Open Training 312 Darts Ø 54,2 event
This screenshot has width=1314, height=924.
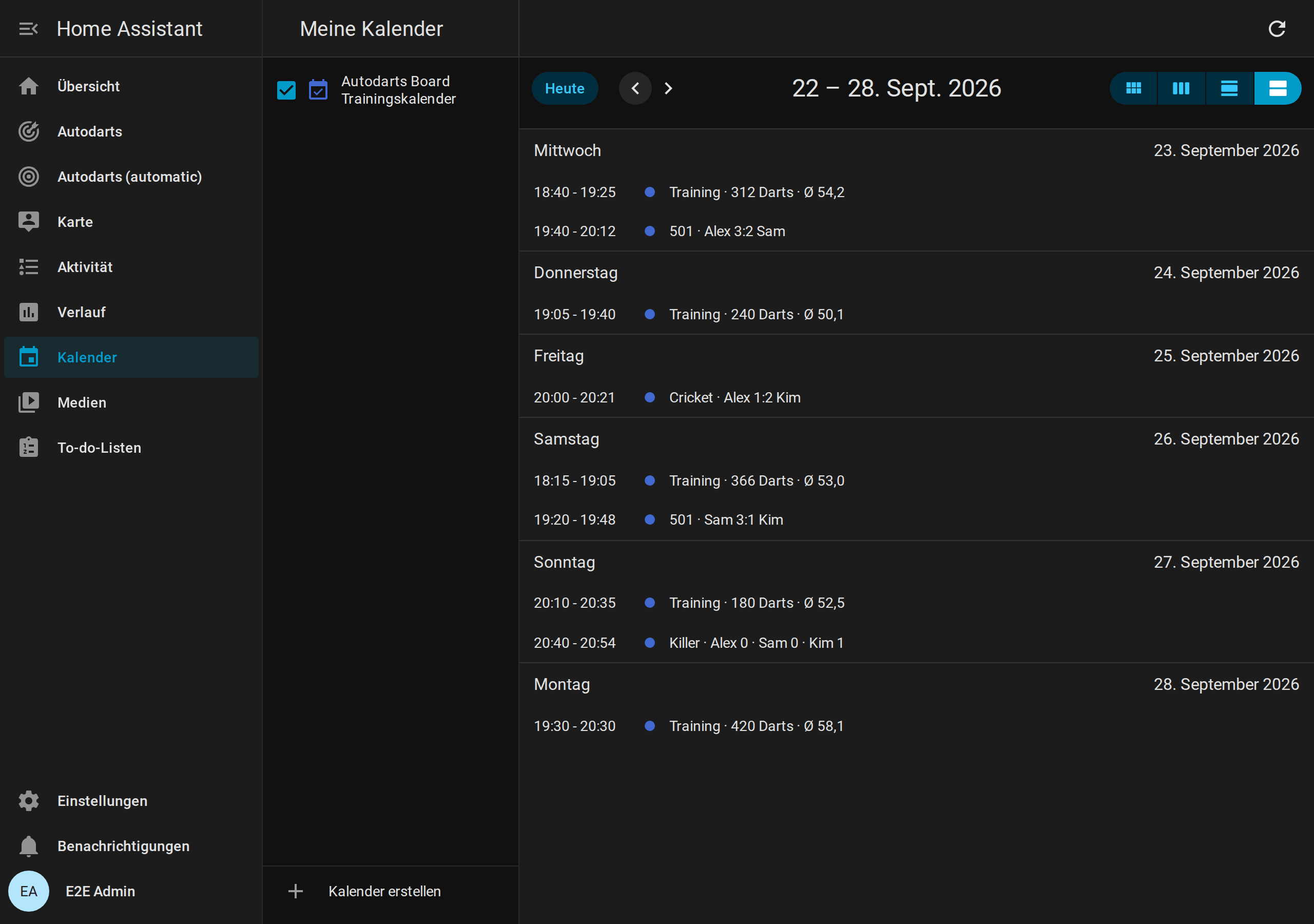pyautogui.click(x=757, y=192)
